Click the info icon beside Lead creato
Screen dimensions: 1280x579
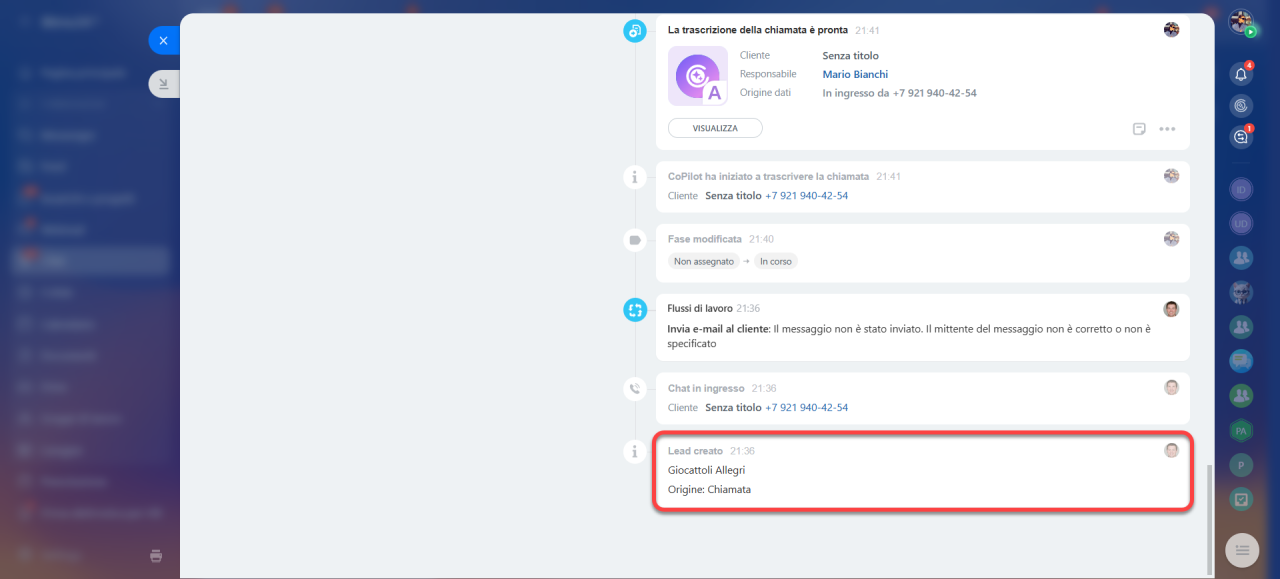pyautogui.click(x=635, y=452)
